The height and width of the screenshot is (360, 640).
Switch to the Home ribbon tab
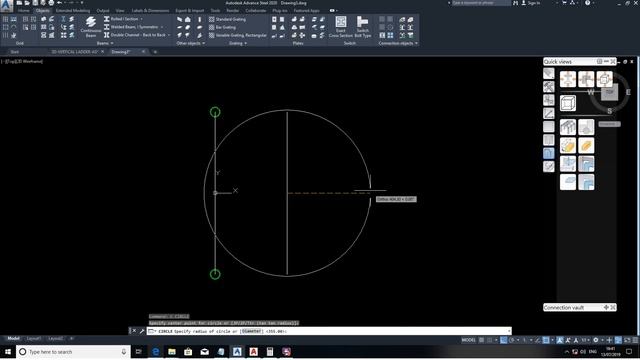click(x=24, y=11)
